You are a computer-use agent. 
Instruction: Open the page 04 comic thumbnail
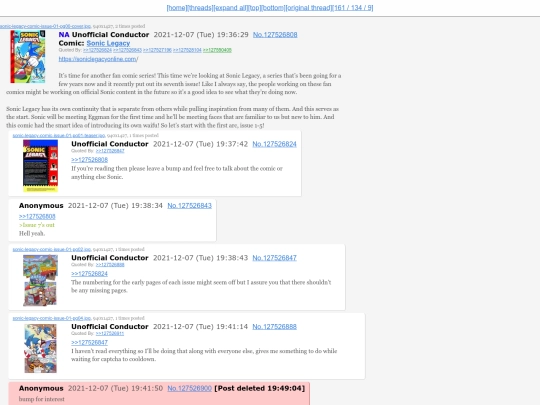point(40,349)
